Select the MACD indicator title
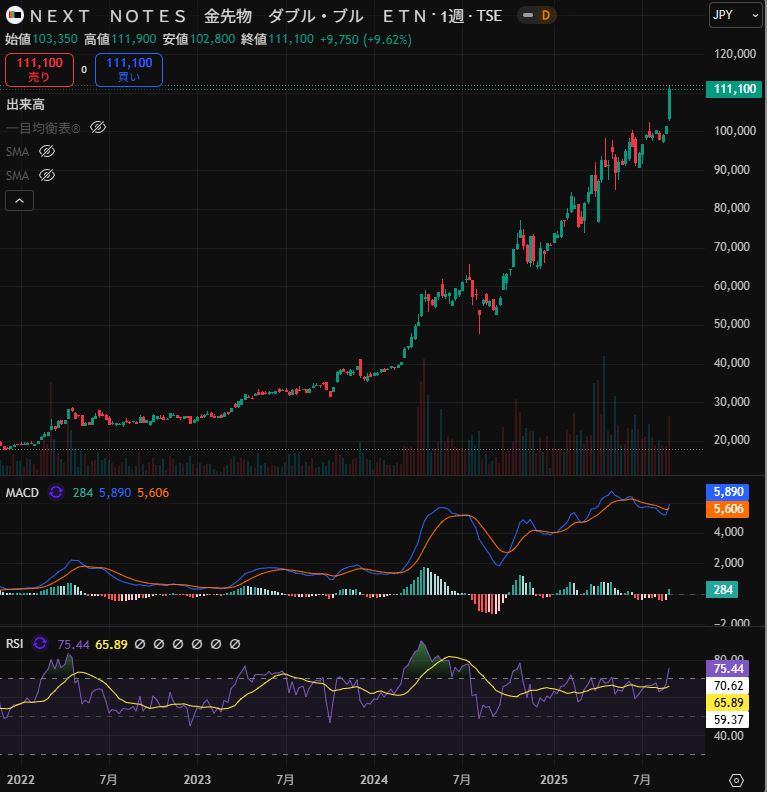The width and height of the screenshot is (767, 792). pos(22,492)
